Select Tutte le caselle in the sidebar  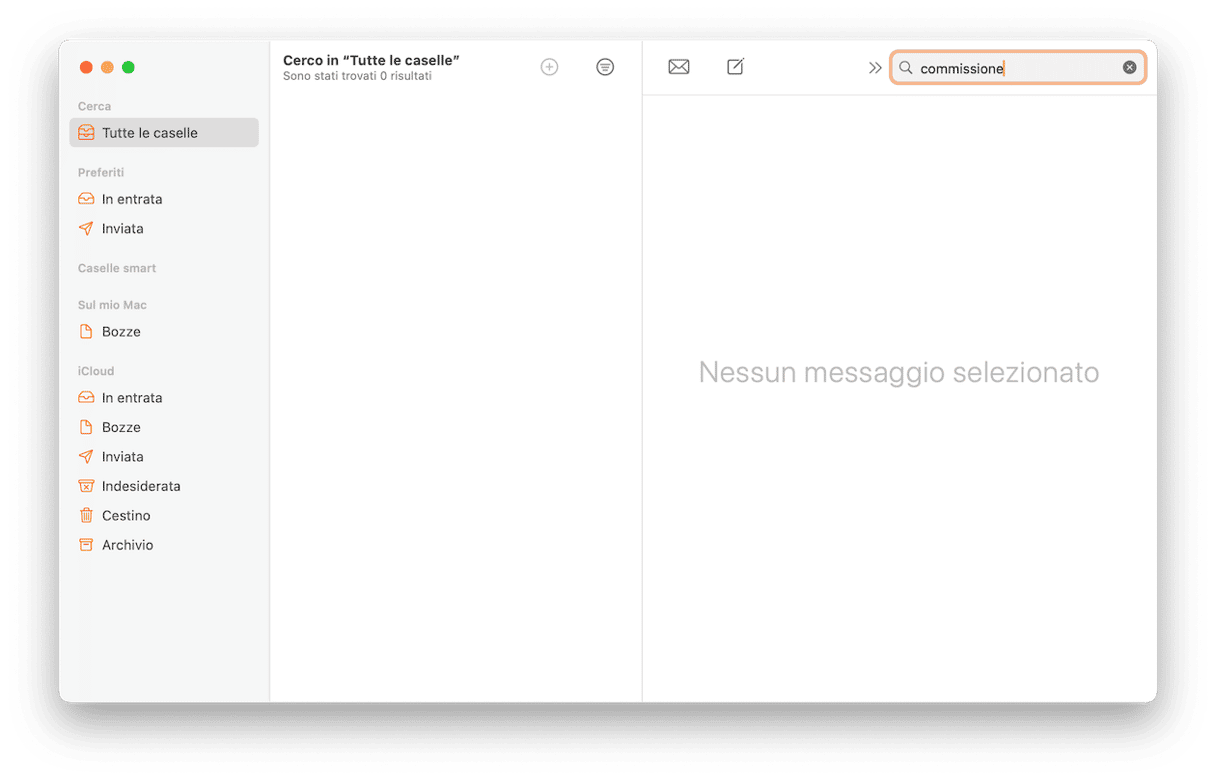(164, 133)
